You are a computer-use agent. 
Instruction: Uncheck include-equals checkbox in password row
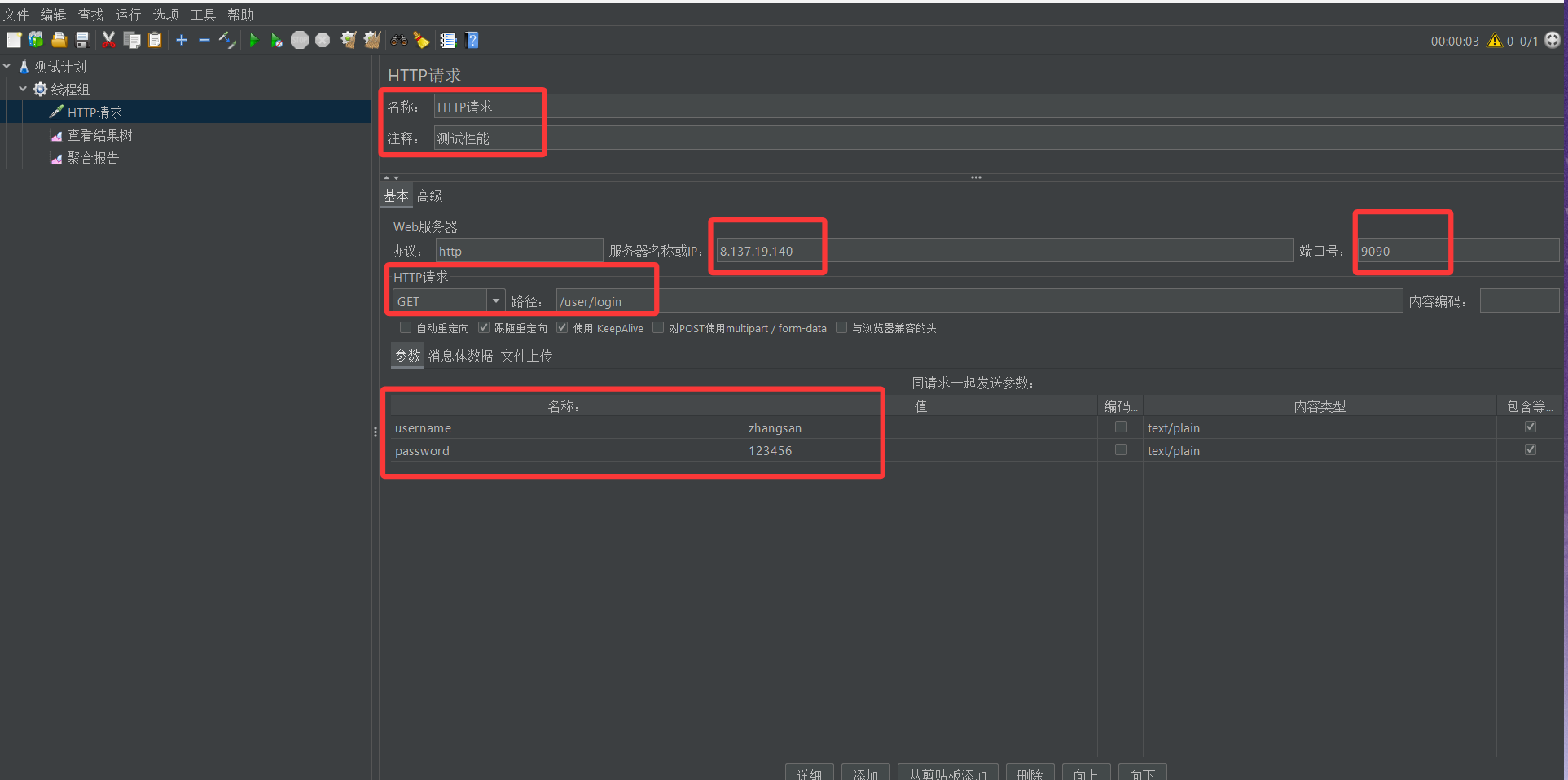pyautogui.click(x=1531, y=449)
